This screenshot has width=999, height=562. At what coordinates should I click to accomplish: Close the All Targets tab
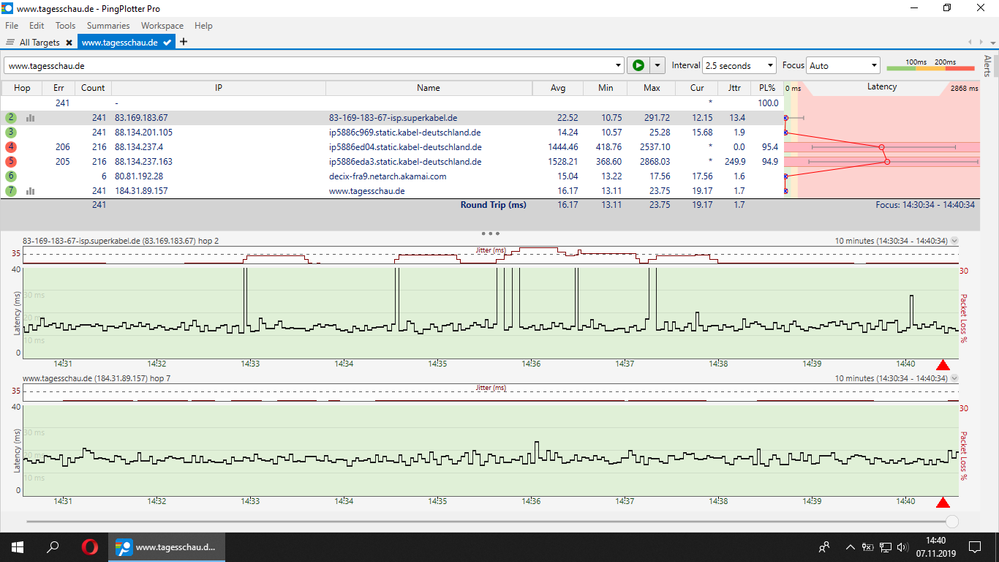coord(69,43)
